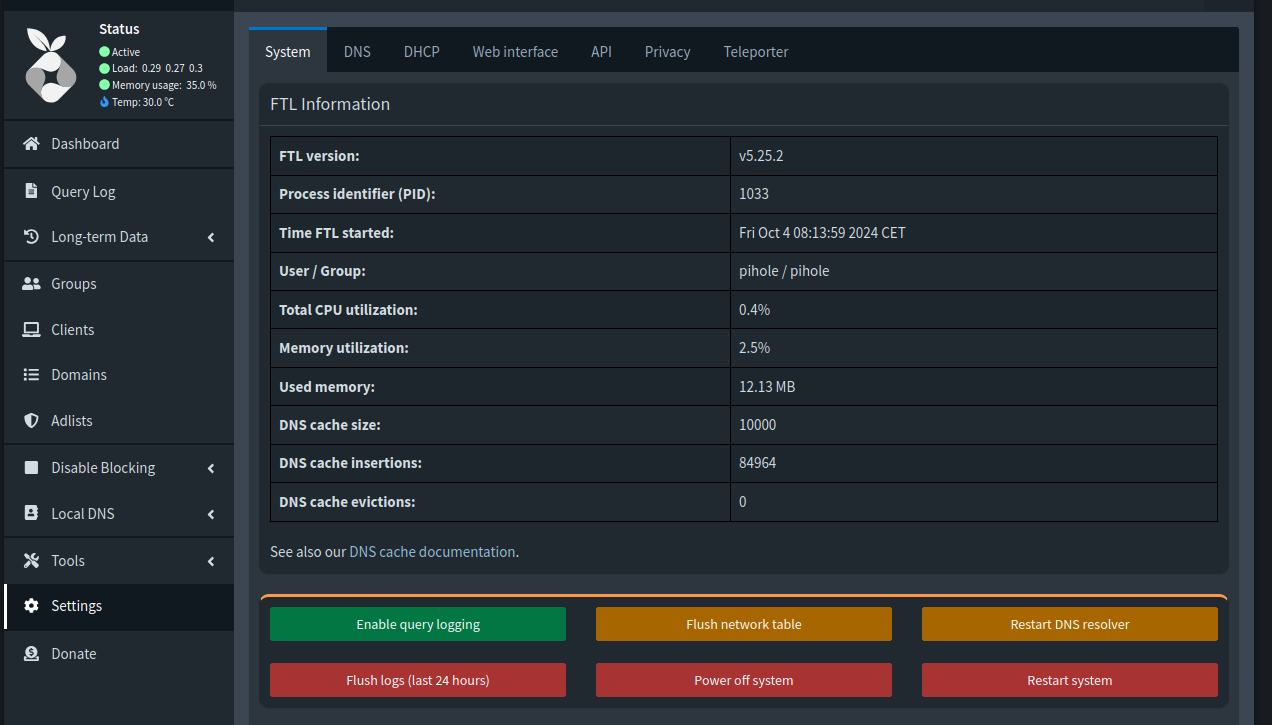The width and height of the screenshot is (1272, 725).
Task: Show the Teleporter tab
Action: click(756, 51)
